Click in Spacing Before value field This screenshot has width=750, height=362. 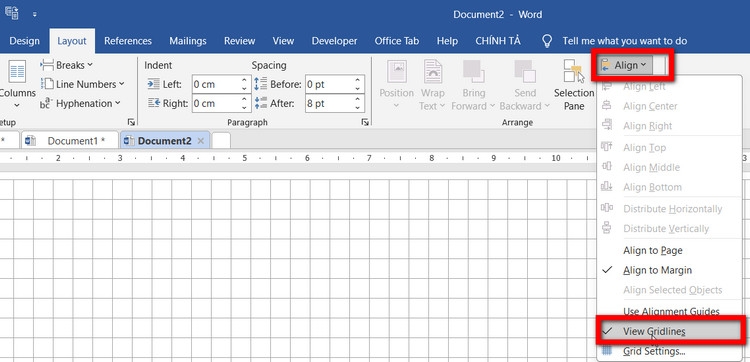(329, 84)
